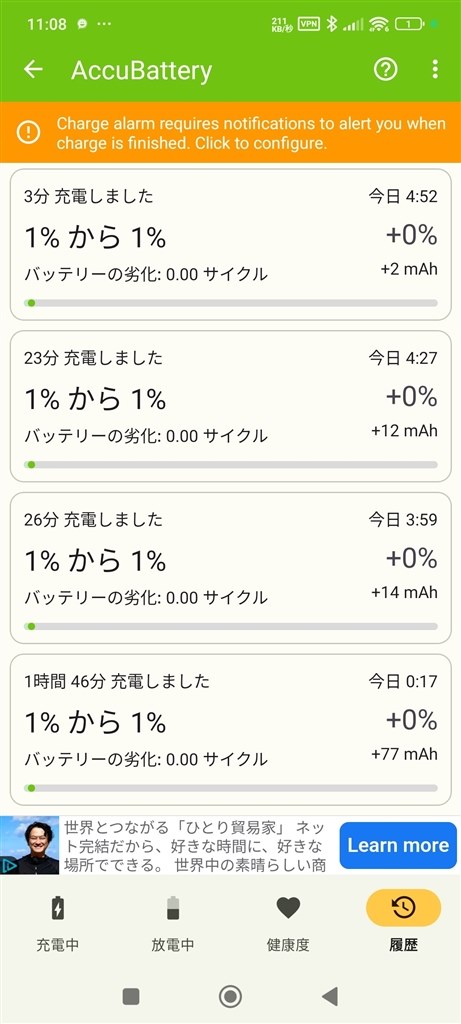
Task: Tap the orange warning exclamation icon
Action: [29, 133]
